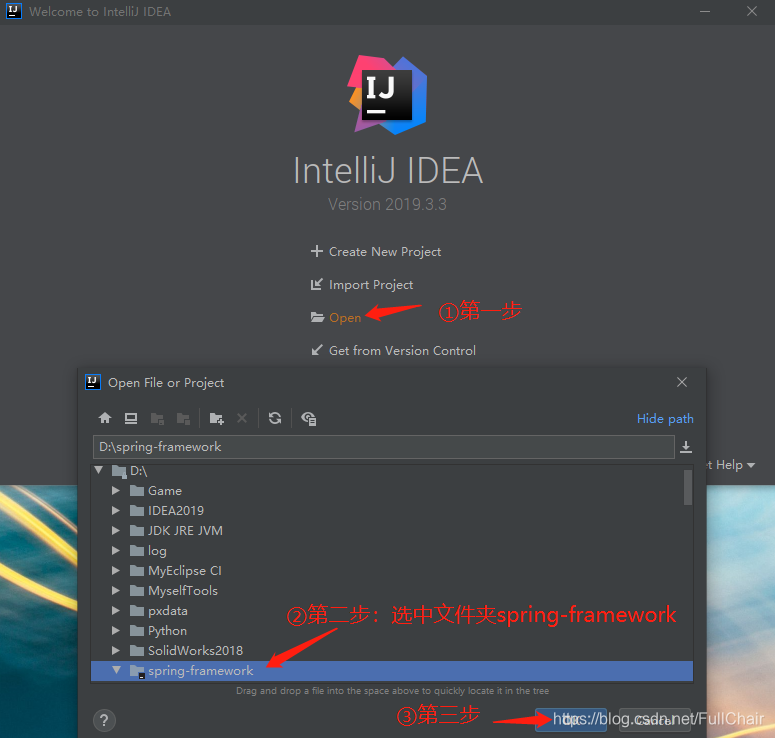The image size is (775, 738).
Task: Click the Get from Version Control arrow icon
Action: click(316, 350)
